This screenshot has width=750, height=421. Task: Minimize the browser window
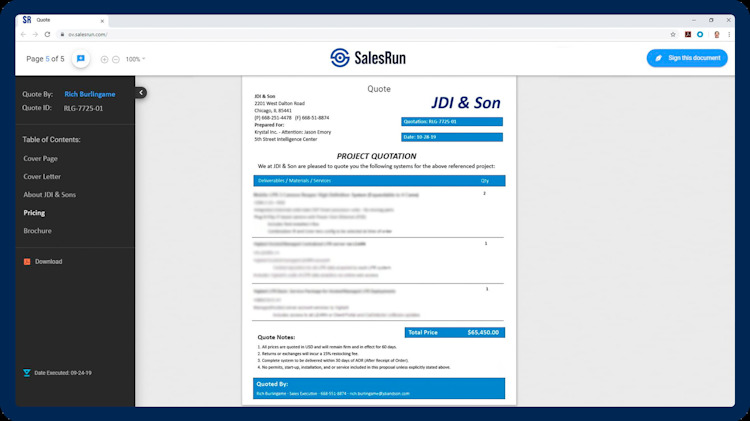click(x=694, y=20)
